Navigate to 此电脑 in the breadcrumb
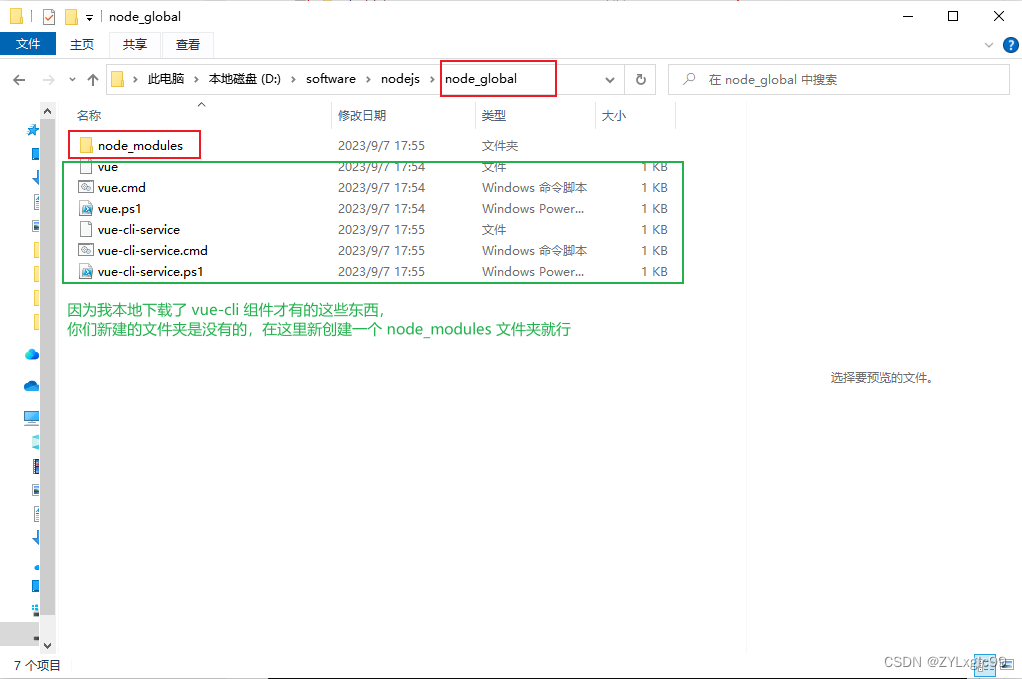Image resolution: width=1022 pixels, height=679 pixels. [166, 79]
